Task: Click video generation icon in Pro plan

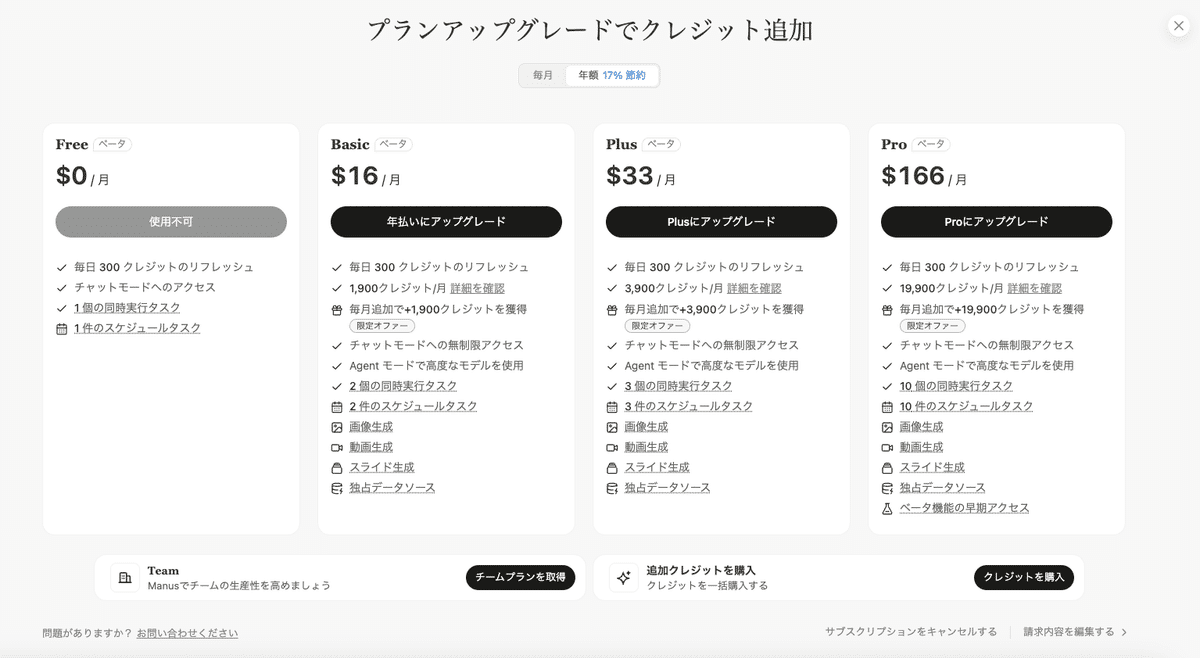Action: tap(887, 448)
